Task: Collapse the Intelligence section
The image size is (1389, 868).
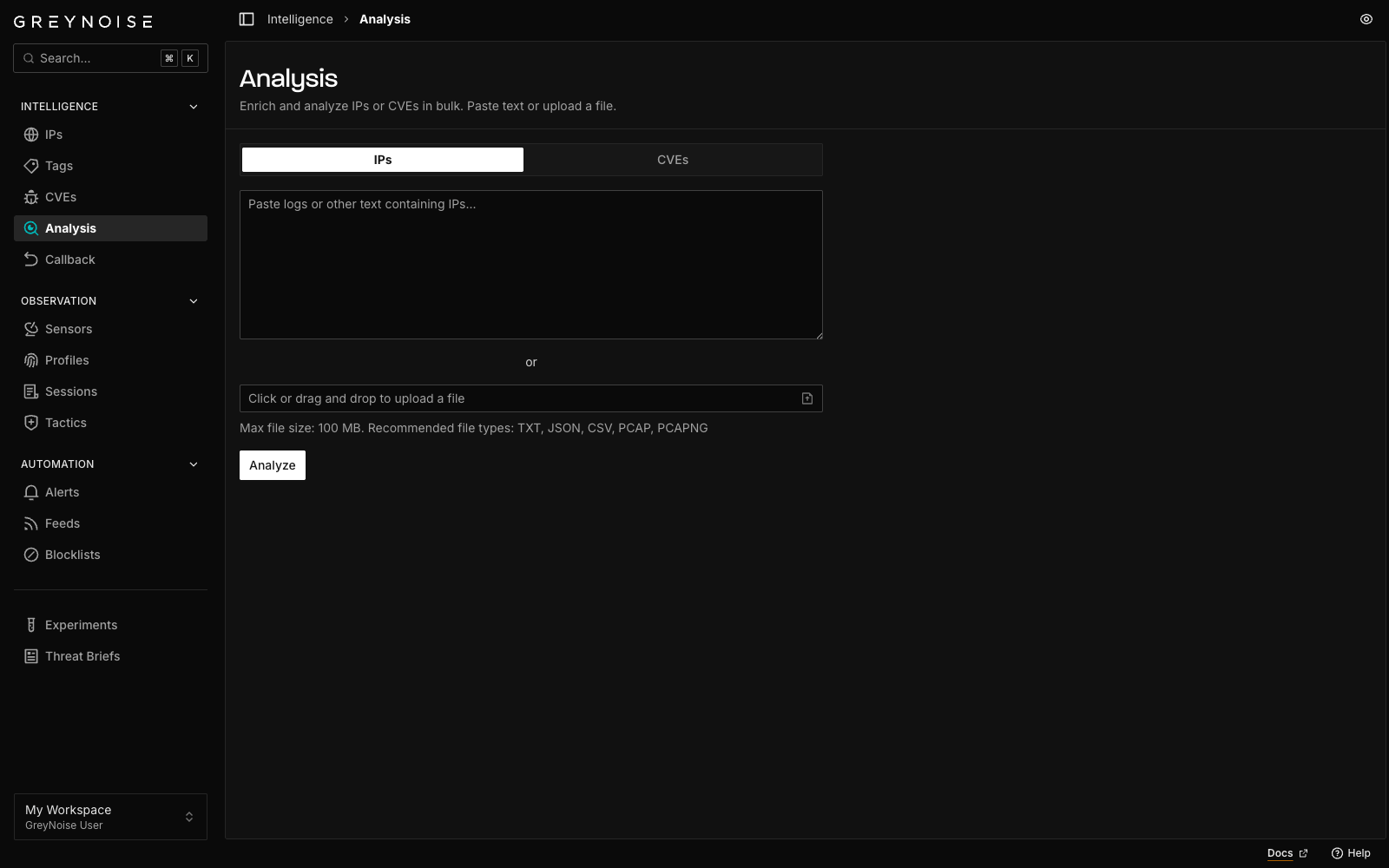Action: (x=194, y=107)
